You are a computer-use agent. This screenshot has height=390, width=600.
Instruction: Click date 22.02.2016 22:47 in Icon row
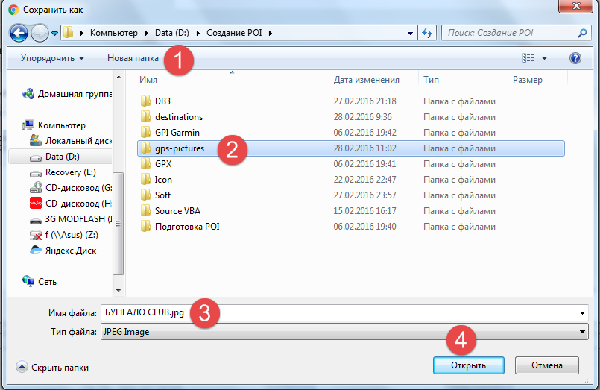point(365,180)
